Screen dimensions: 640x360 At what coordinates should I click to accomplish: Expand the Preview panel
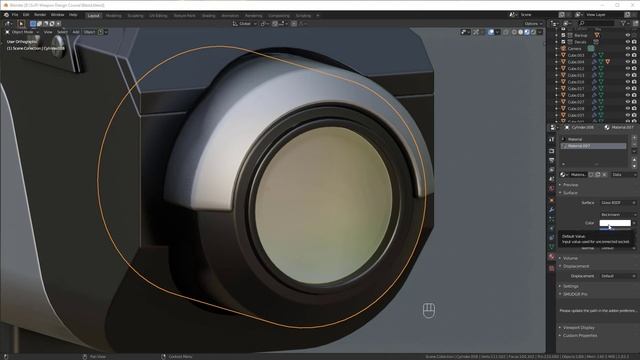point(570,185)
